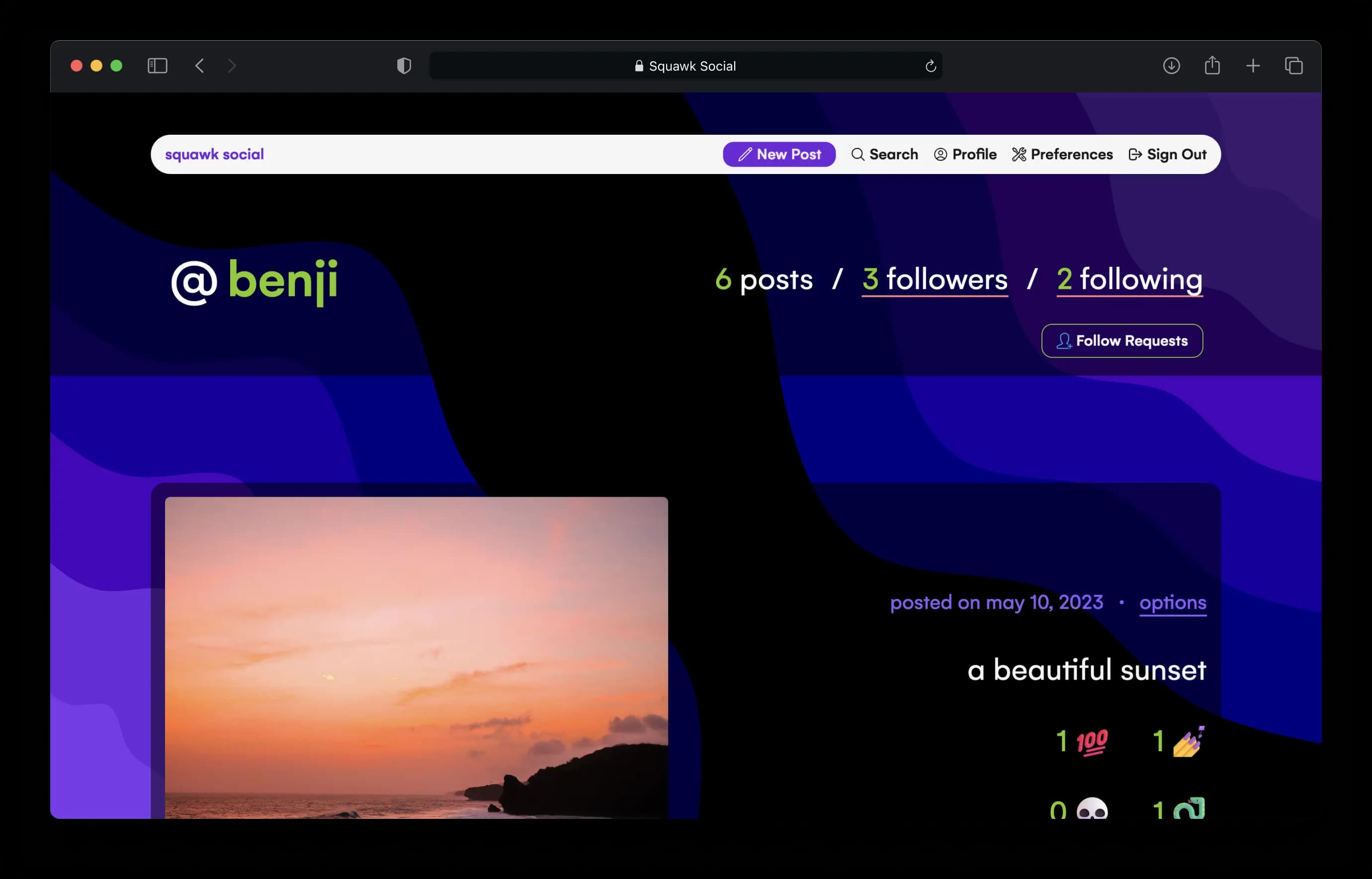The height and width of the screenshot is (879, 1372).
Task: Open Preferences via the tools icon
Action: tap(1019, 154)
